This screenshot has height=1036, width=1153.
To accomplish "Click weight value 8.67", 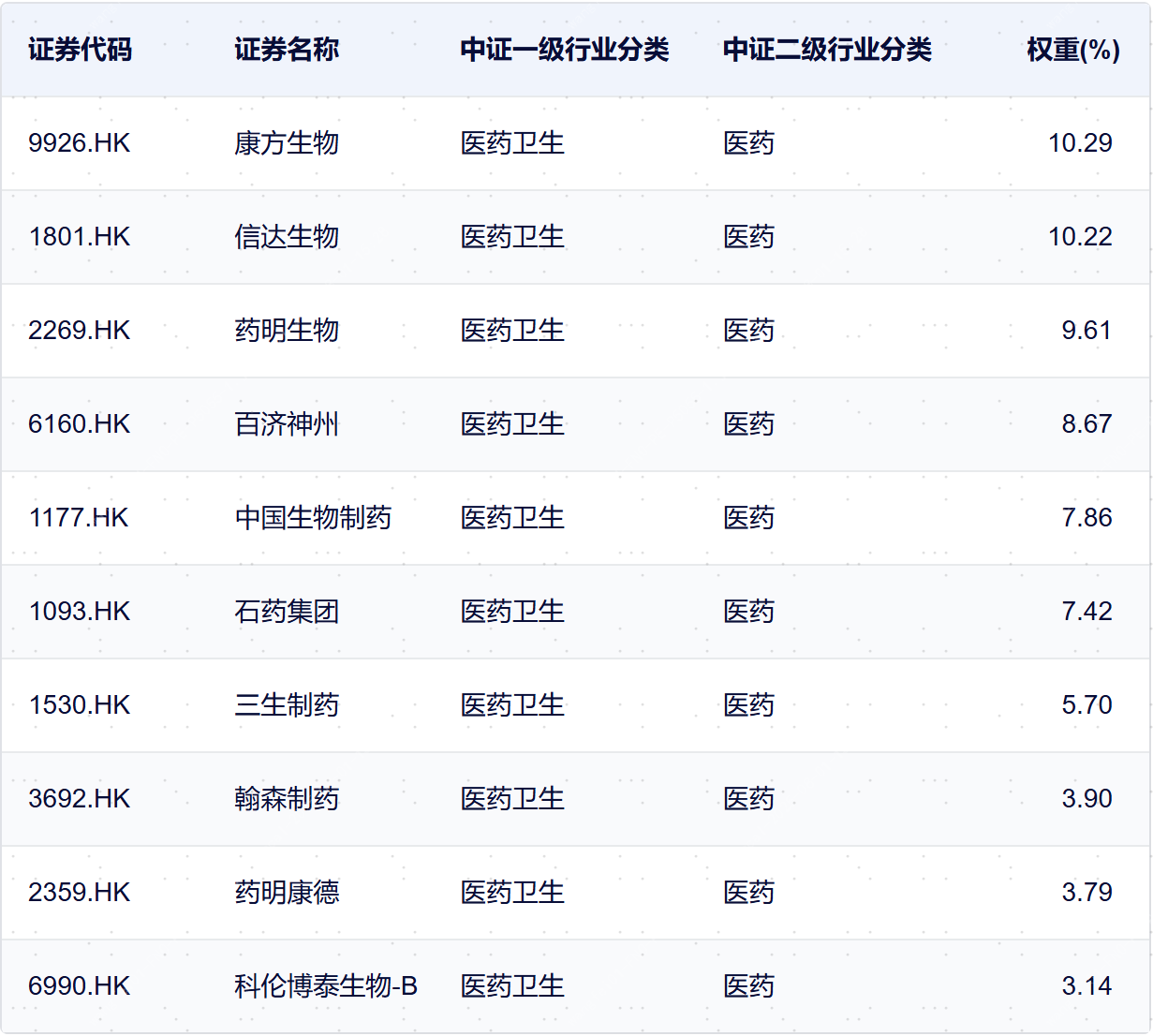I will click(1086, 424).
